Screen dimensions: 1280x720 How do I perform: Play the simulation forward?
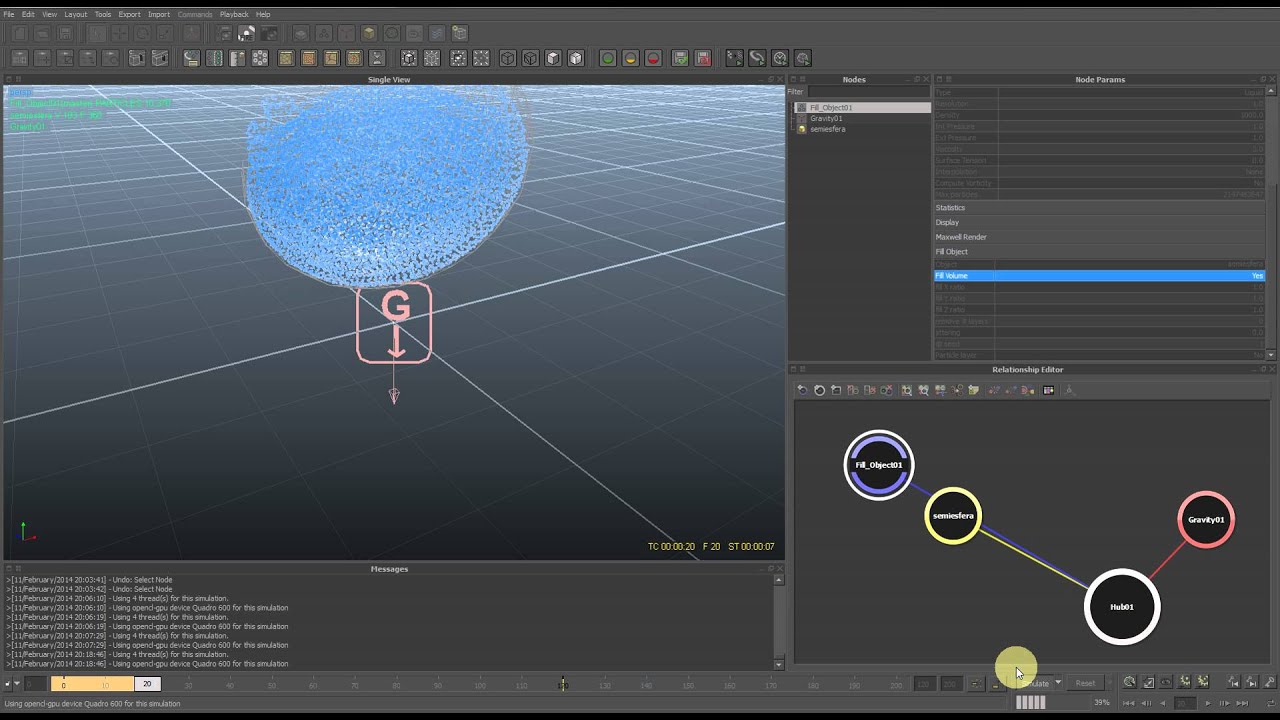point(1208,703)
